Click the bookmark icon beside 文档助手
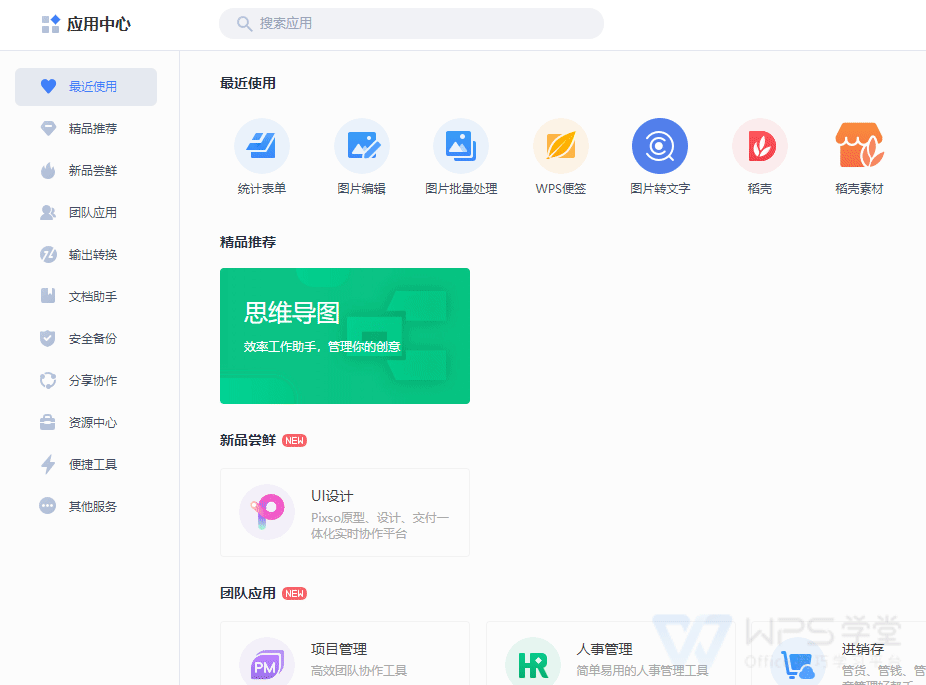Screen dimensions: 926x685 [48, 296]
